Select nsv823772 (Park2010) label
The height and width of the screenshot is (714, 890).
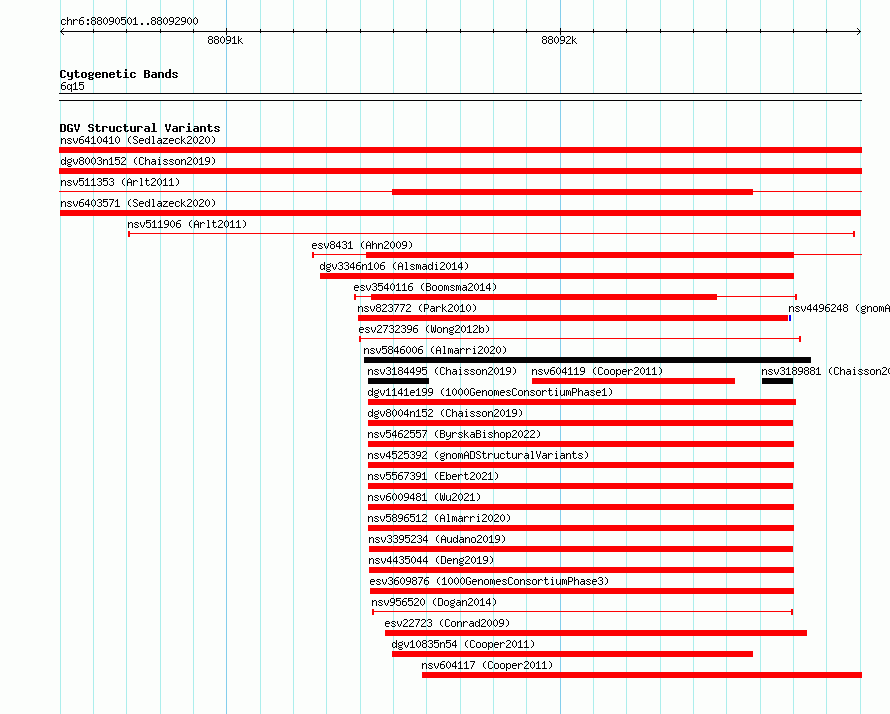(x=417, y=308)
